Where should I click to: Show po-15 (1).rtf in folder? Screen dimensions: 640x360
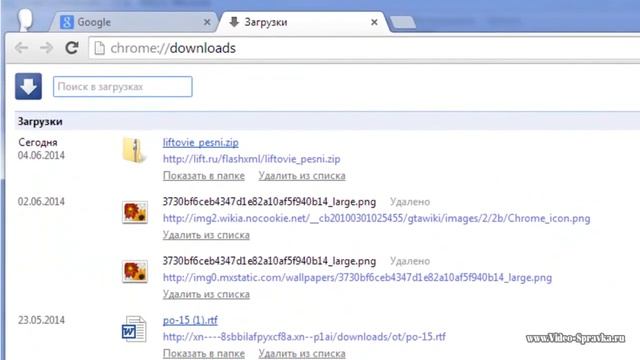(204, 353)
